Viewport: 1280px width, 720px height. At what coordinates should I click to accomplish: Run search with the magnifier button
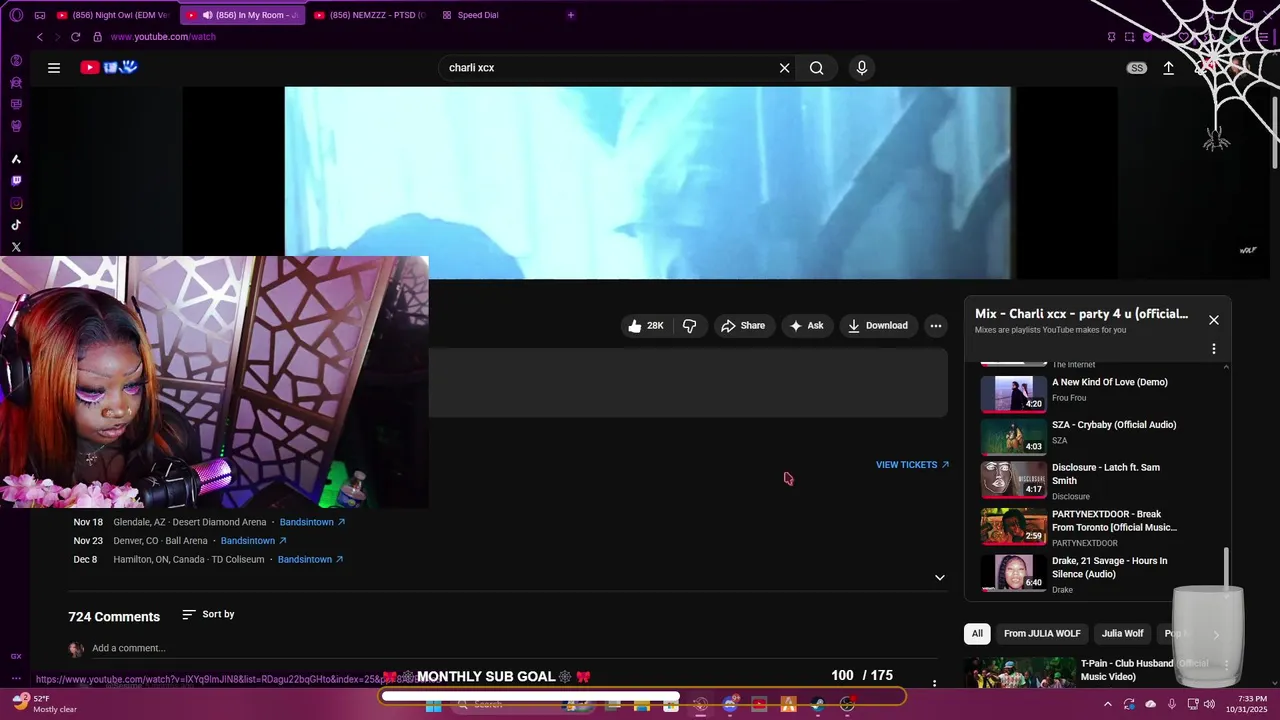[x=817, y=68]
